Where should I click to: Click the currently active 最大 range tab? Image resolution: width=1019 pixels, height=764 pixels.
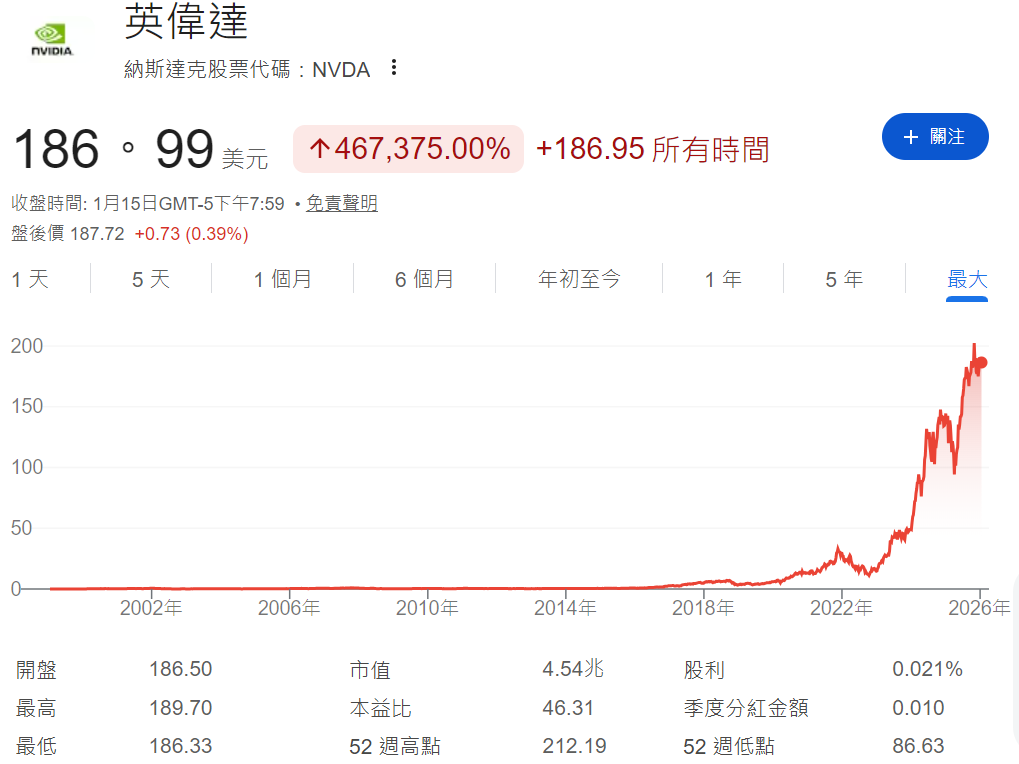(x=966, y=280)
